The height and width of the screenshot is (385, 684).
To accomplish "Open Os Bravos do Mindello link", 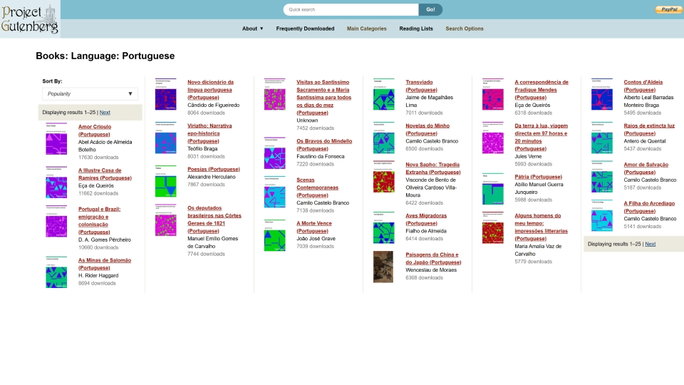I will pos(324,145).
